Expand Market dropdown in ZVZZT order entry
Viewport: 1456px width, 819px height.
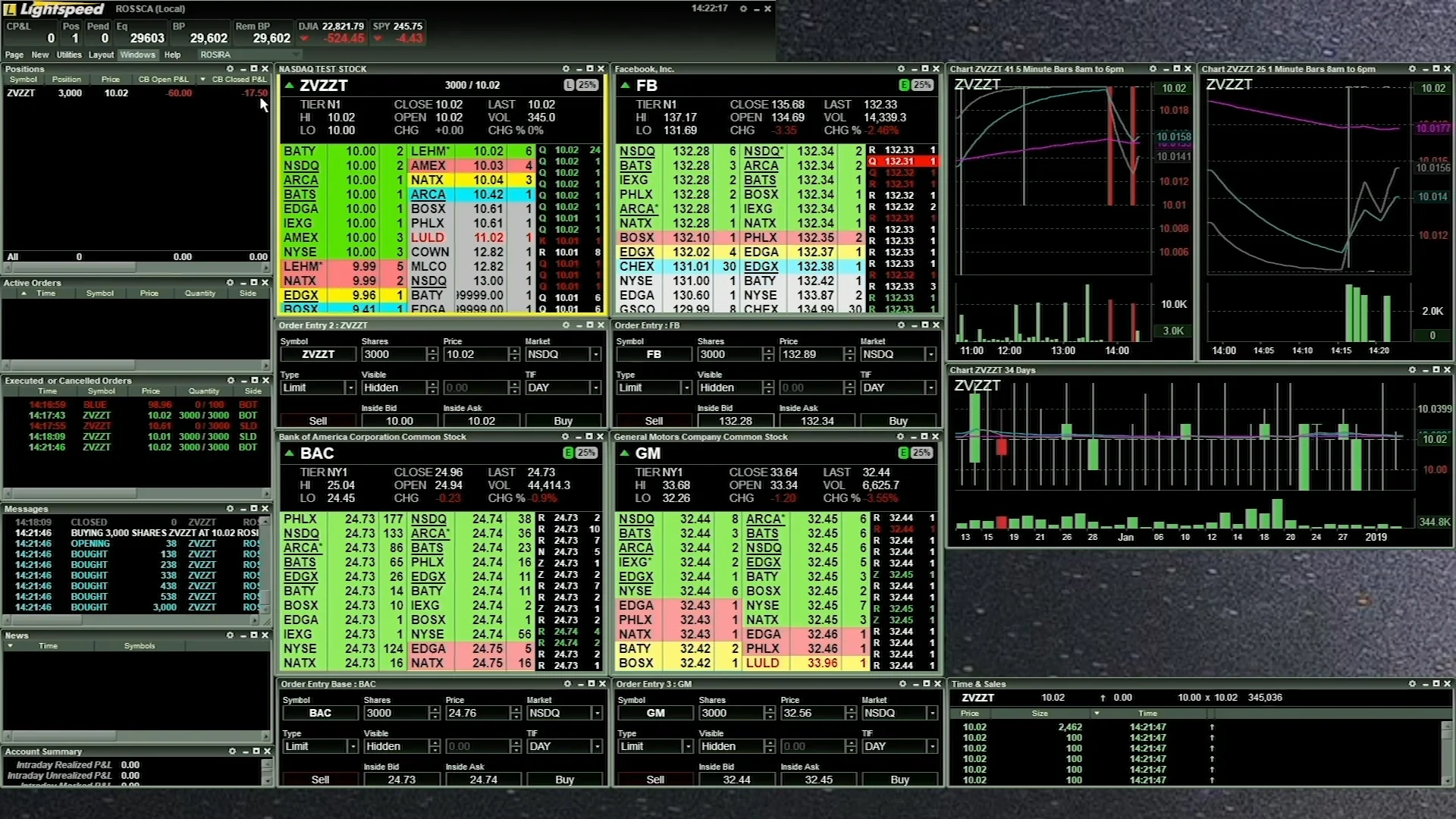[595, 355]
